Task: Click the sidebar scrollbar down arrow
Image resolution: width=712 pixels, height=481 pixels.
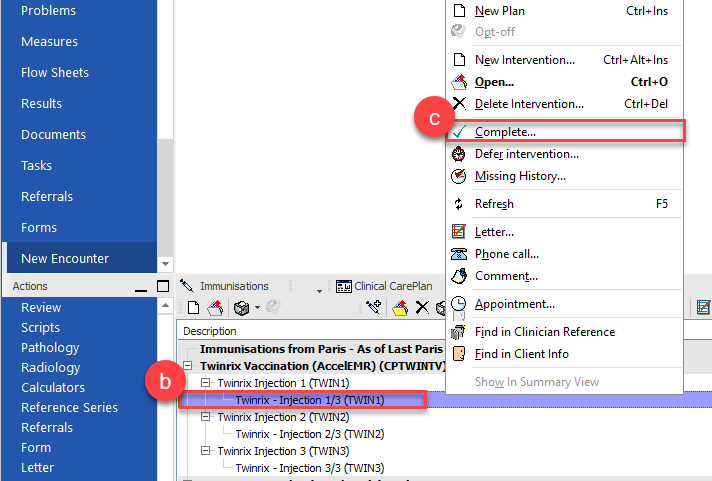Action: click(x=165, y=264)
